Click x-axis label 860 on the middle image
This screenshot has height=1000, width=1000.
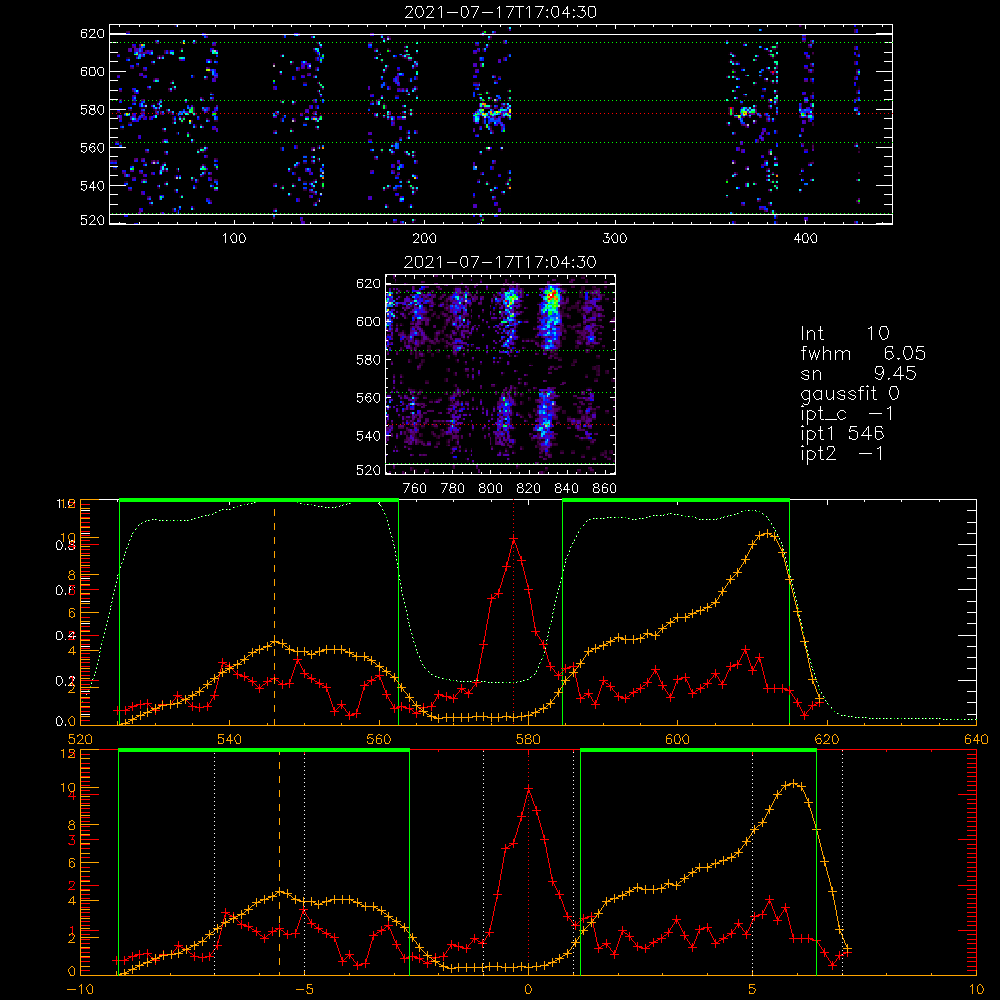pyautogui.click(x=605, y=489)
